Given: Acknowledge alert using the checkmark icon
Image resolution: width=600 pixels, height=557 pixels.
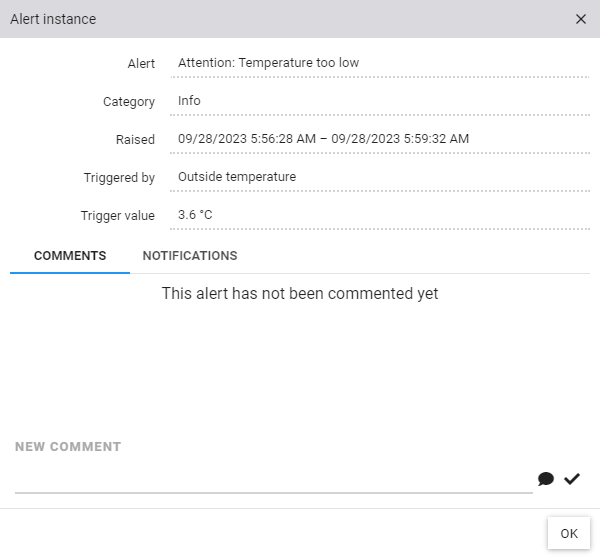Looking at the screenshot, I should point(572,479).
